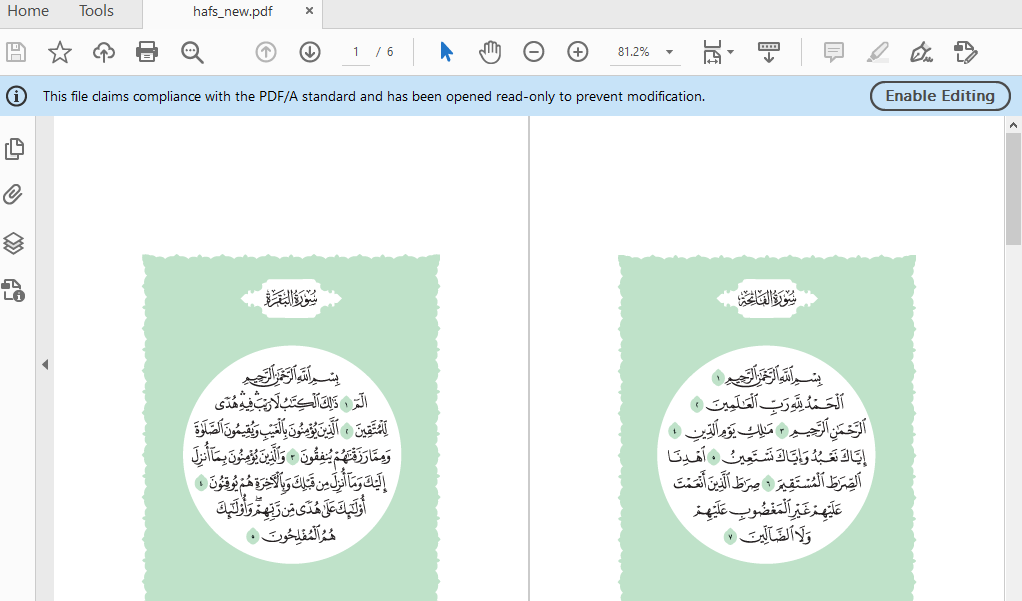1022x601 pixels.
Task: Select the highlight text tool
Action: [x=878, y=52]
